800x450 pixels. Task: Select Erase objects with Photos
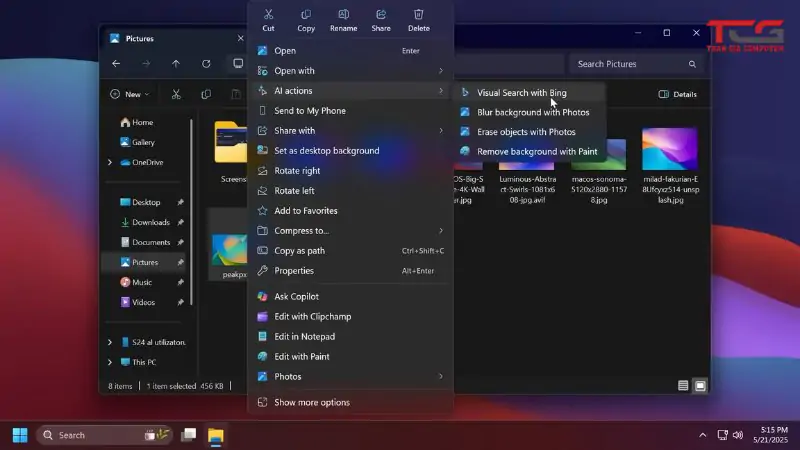[x=530, y=132]
